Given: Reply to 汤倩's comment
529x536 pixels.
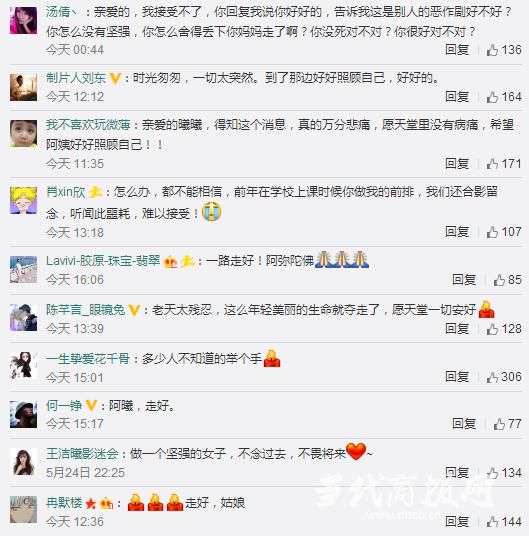Looking at the screenshot, I should (x=457, y=50).
